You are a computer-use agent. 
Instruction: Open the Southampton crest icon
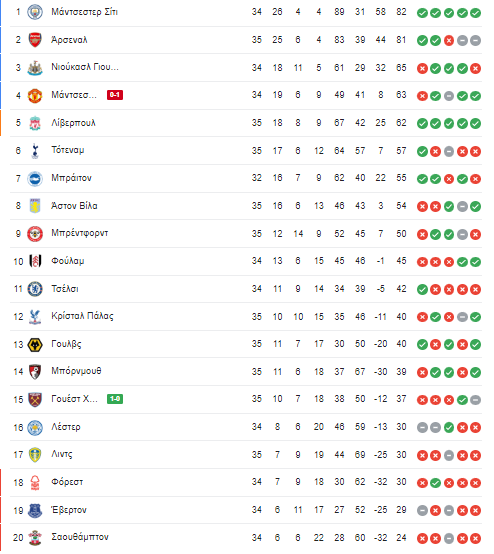click(x=35, y=538)
